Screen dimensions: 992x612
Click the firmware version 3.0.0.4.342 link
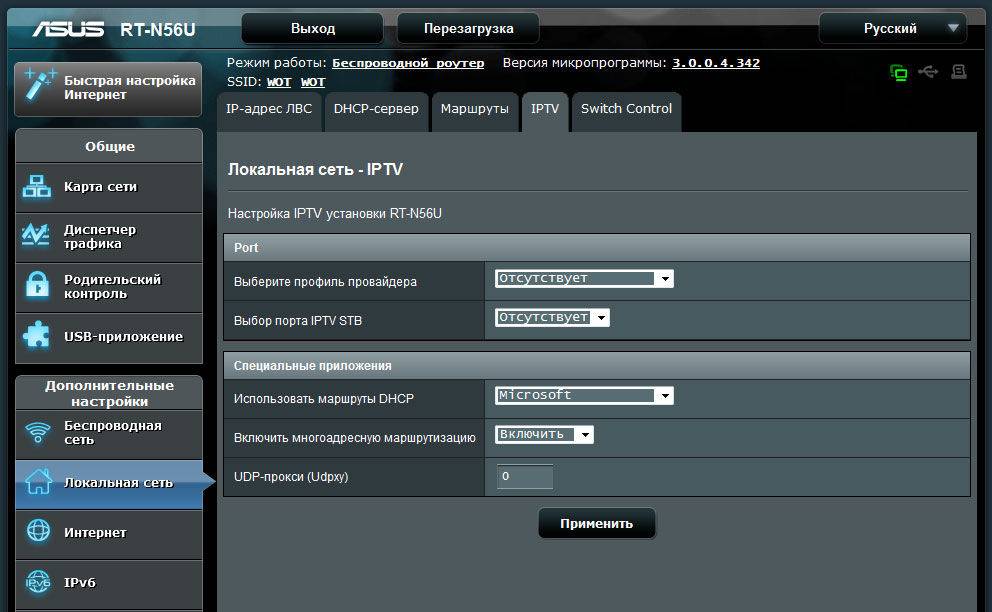click(x=715, y=63)
